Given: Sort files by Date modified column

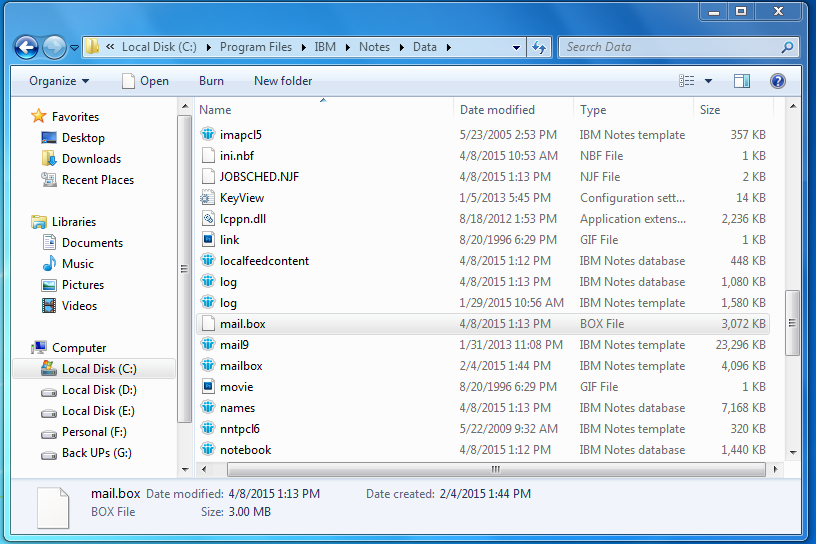Looking at the screenshot, I should [x=497, y=110].
